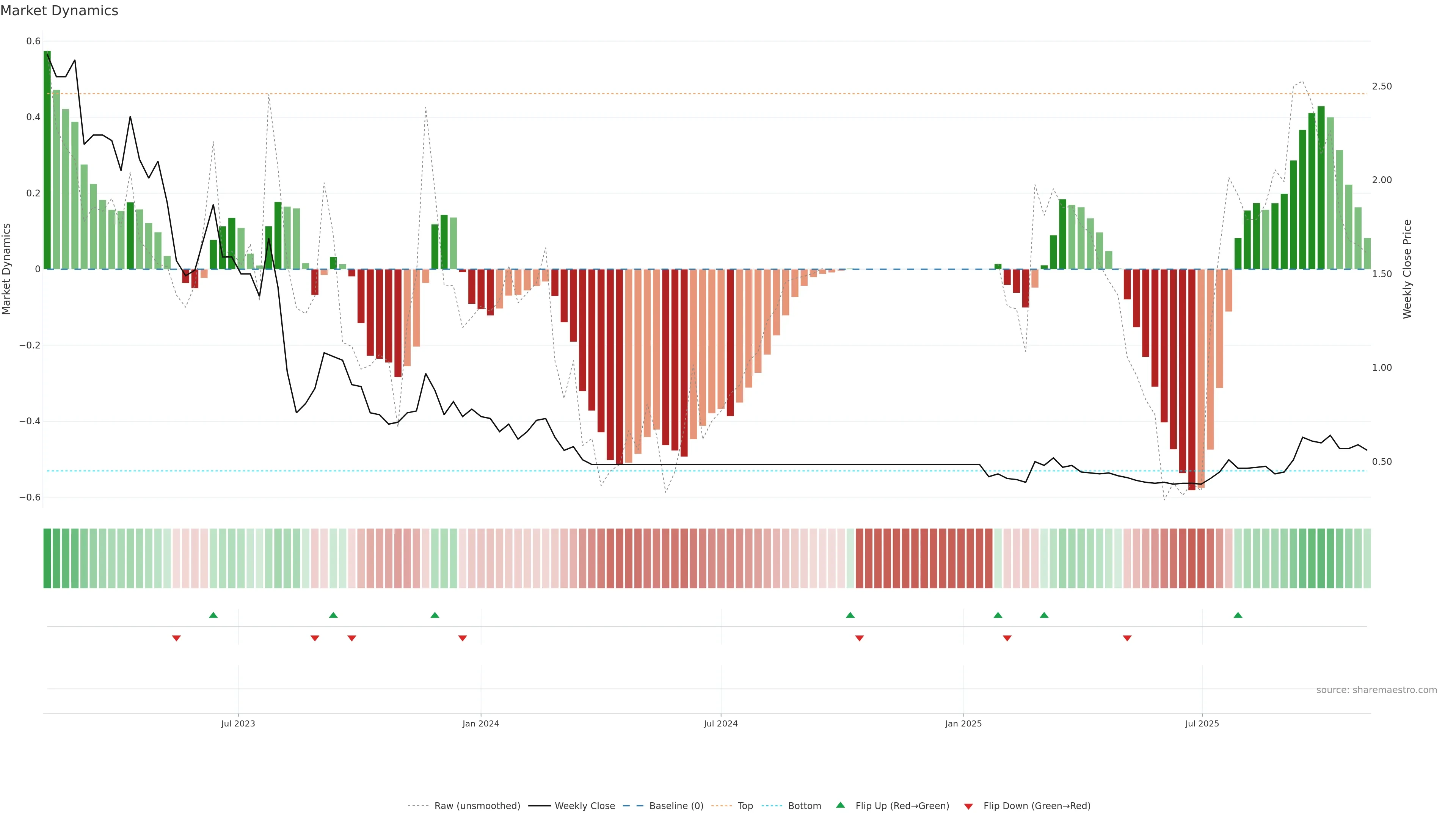The height and width of the screenshot is (819, 1456).
Task: Click the Flip Down red triangle legend icon
Action: (968, 806)
